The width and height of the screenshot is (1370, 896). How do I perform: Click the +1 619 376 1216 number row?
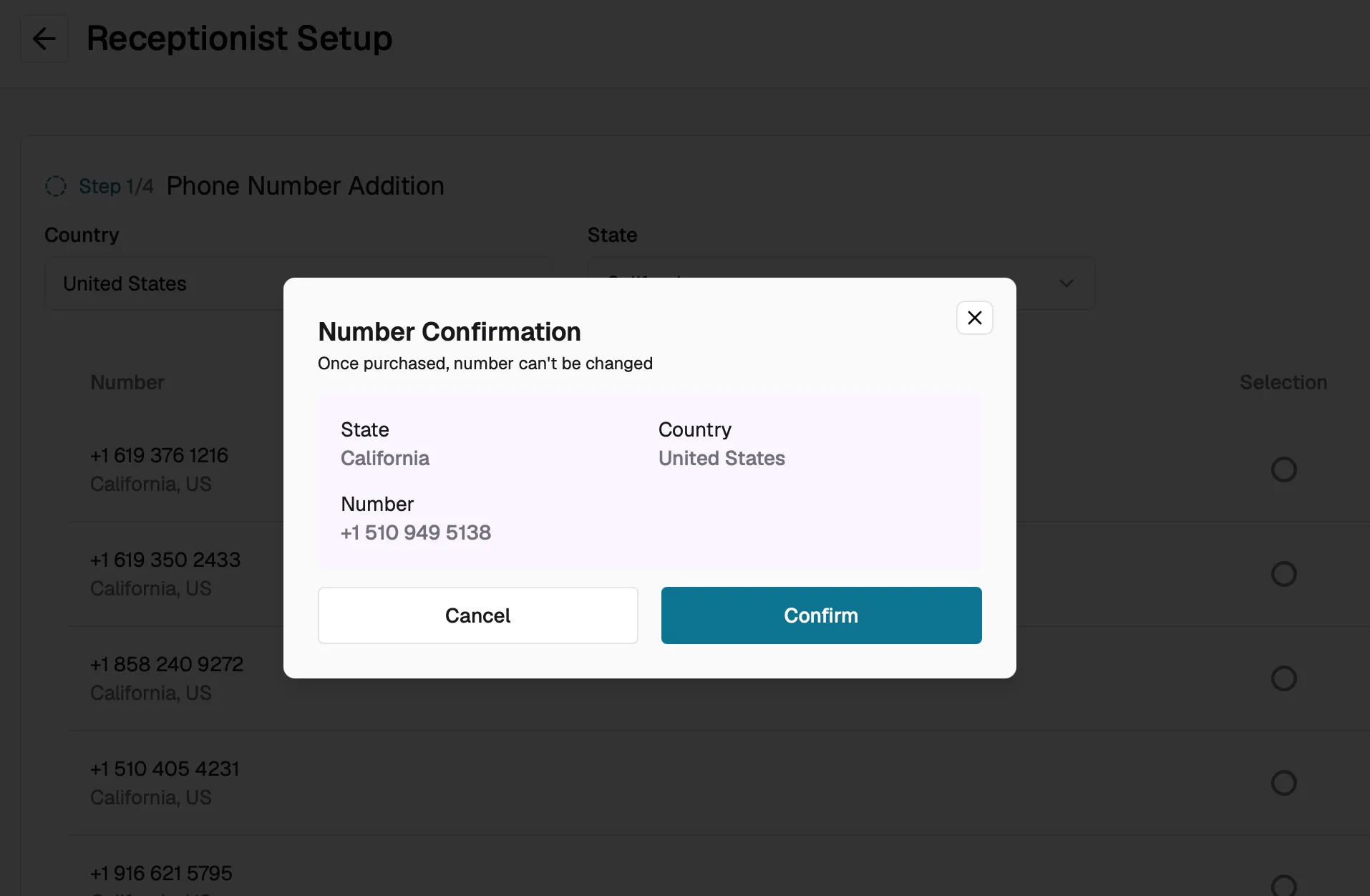tap(719, 469)
